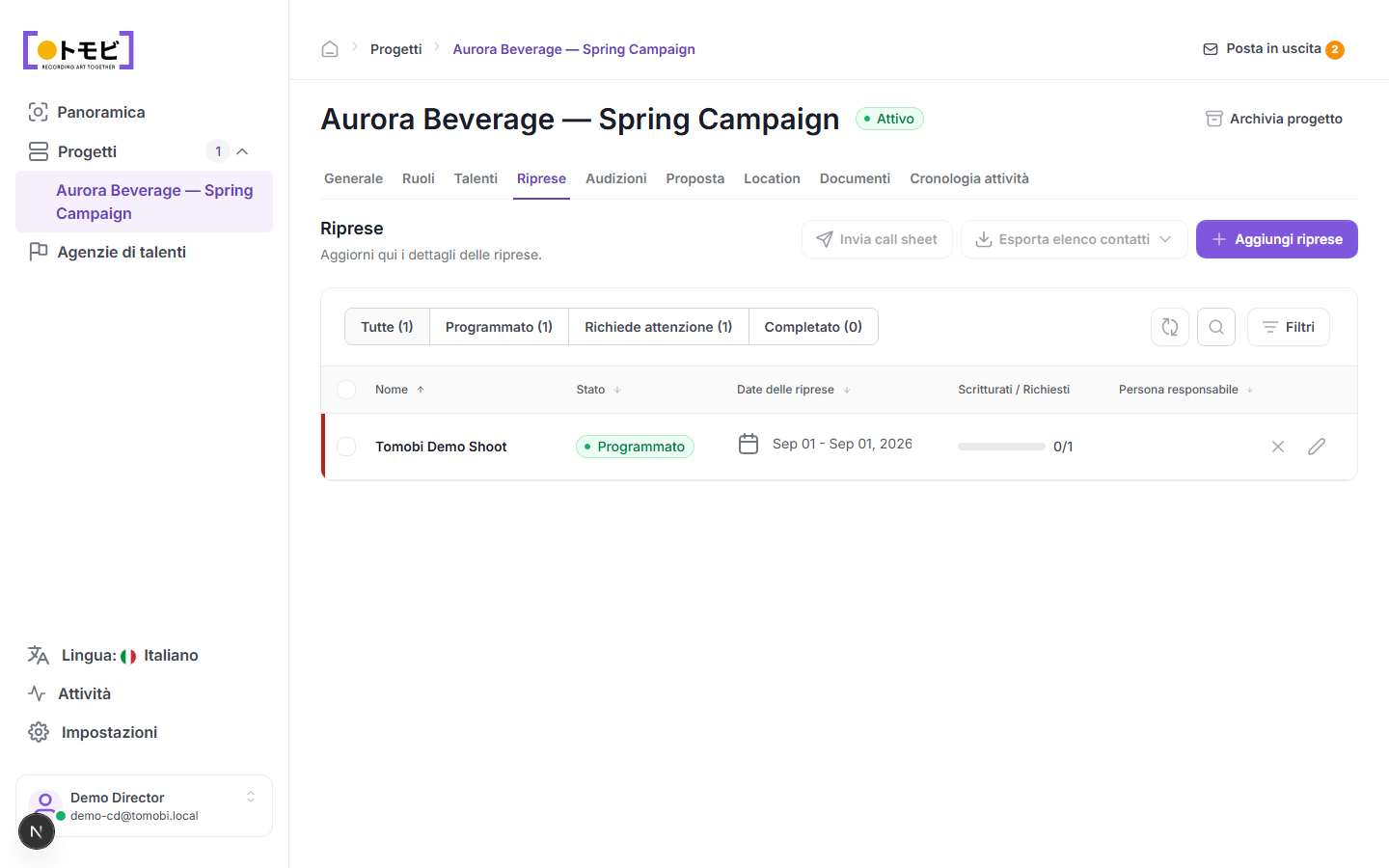Filter list by Completato (0)
Viewport: 1389px width, 868px height.
pos(813,327)
